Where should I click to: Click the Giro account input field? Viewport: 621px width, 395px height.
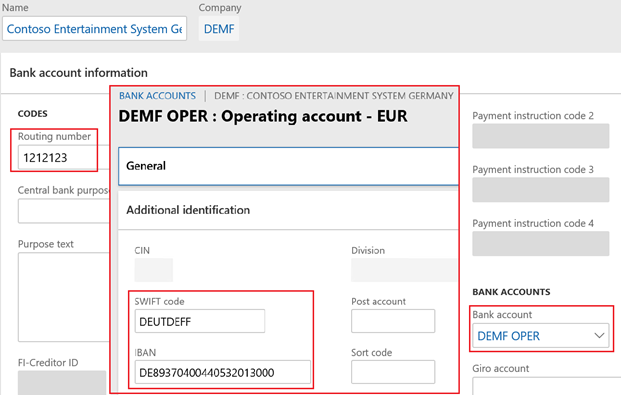pyautogui.click(x=547, y=386)
